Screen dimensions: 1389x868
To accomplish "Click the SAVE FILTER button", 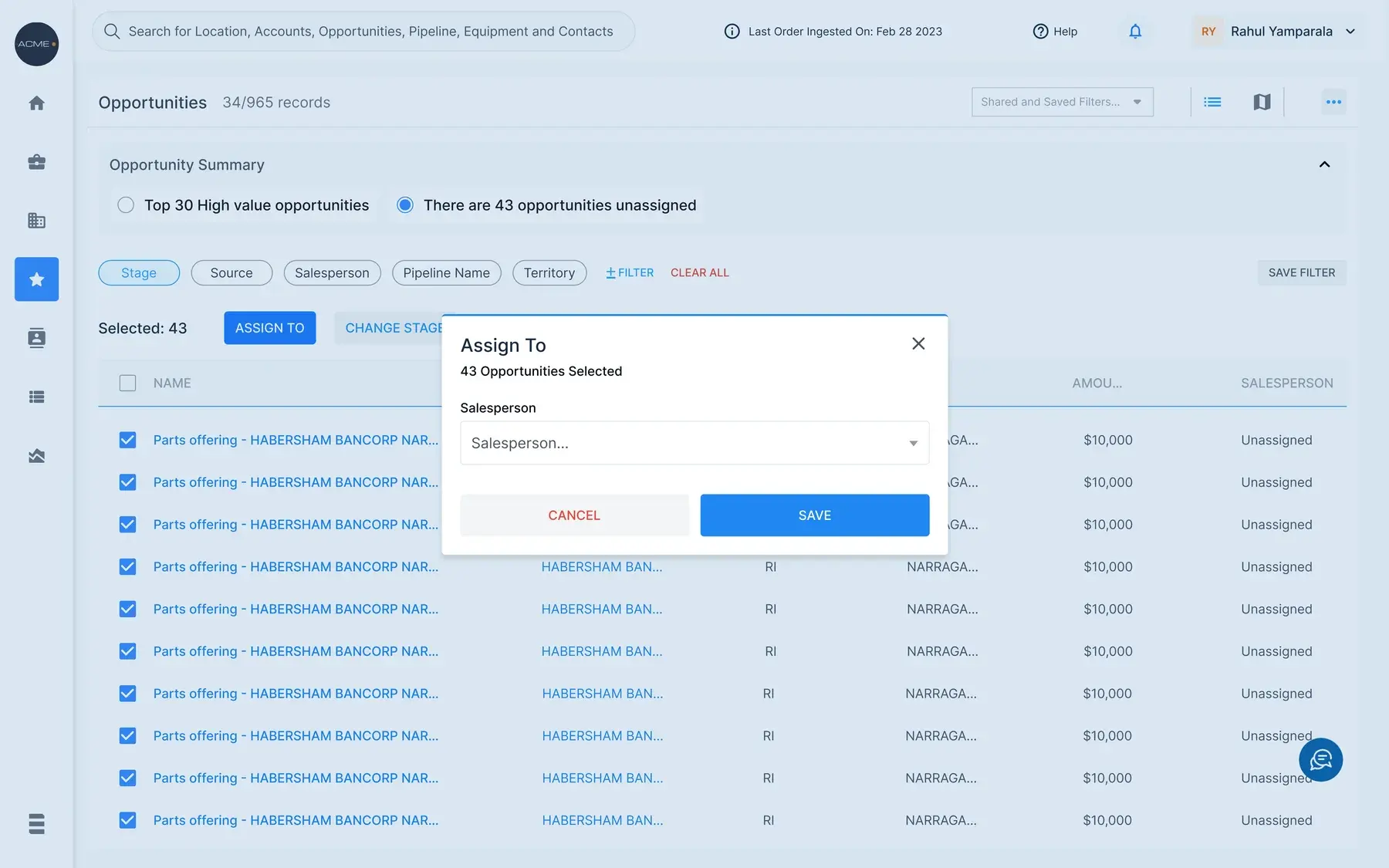I will 1301,272.
